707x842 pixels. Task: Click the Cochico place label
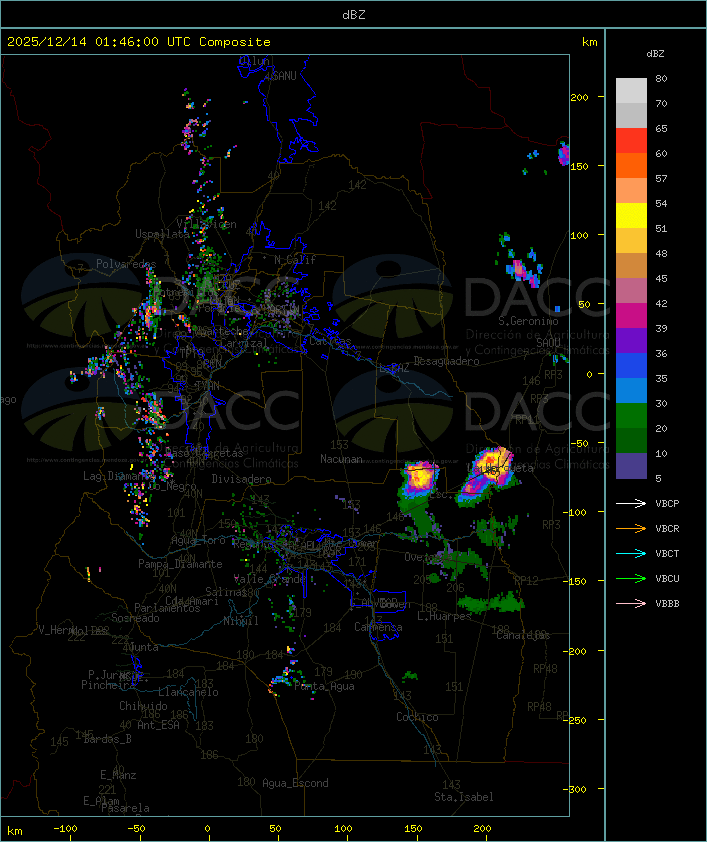coord(417,717)
